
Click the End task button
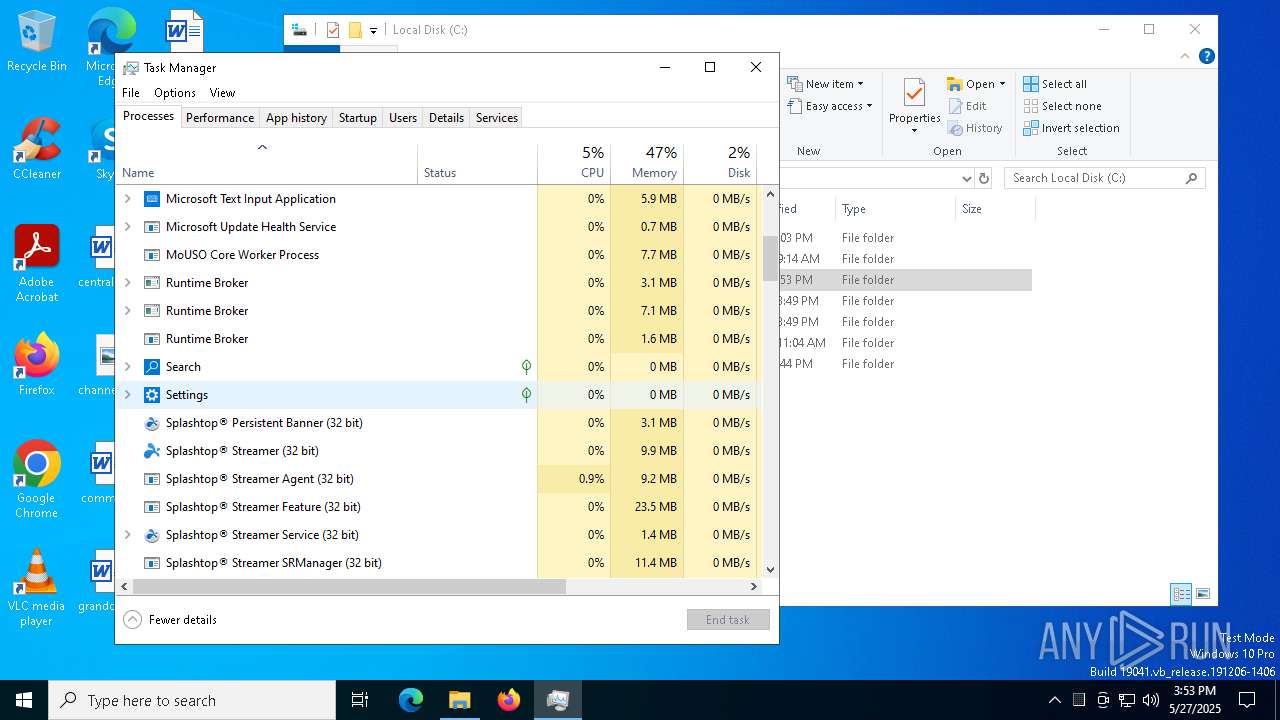(728, 620)
